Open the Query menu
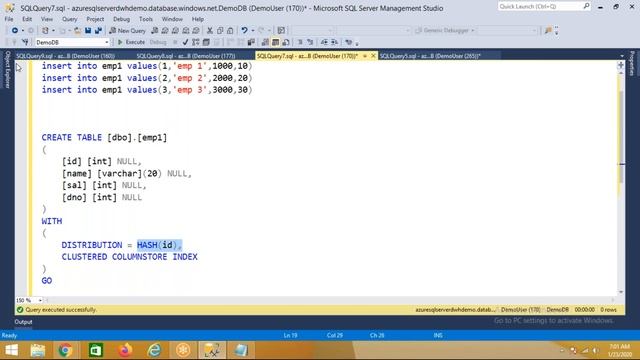640x360 pixels. pyautogui.click(x=70, y=19)
